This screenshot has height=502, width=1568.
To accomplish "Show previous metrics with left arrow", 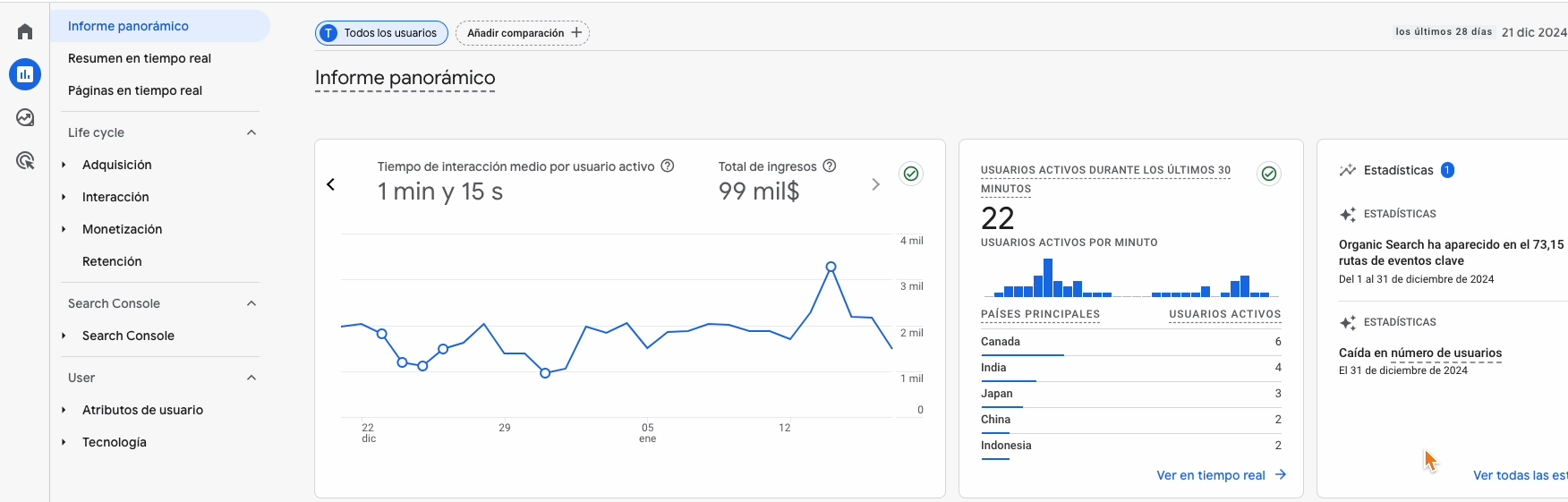I will [331, 184].
